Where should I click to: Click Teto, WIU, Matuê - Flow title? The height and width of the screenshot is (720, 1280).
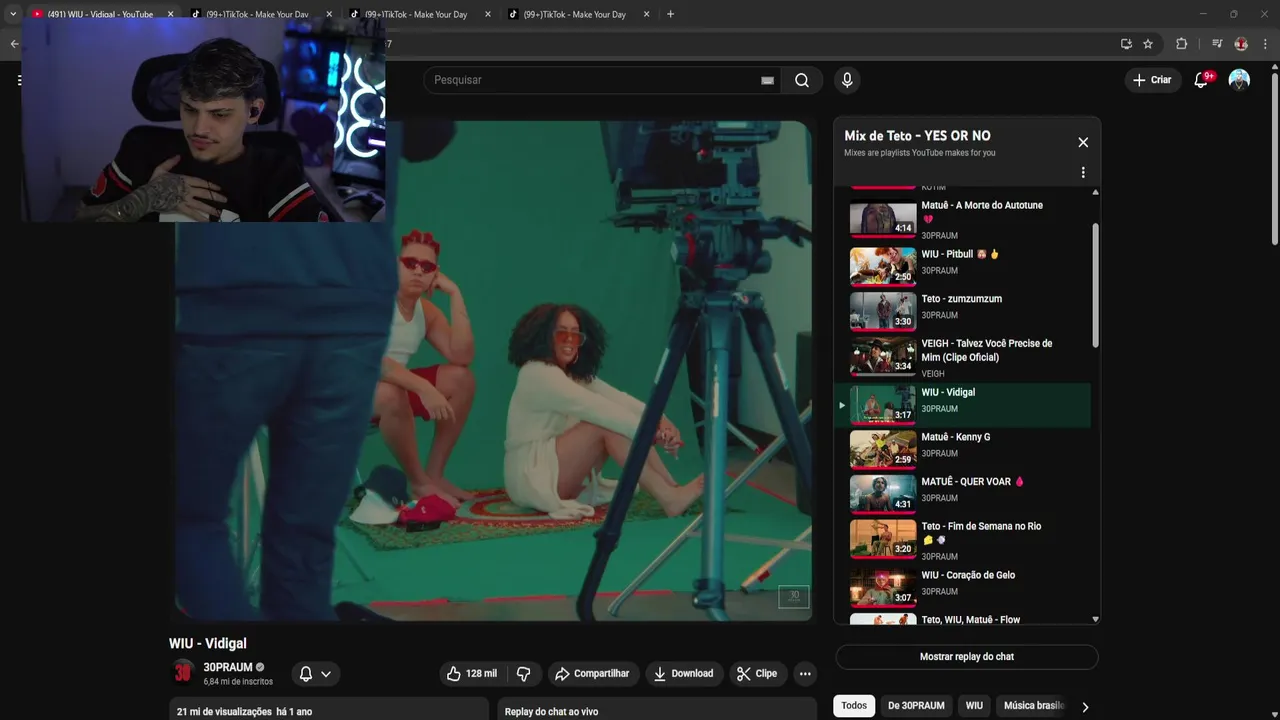click(x=971, y=620)
